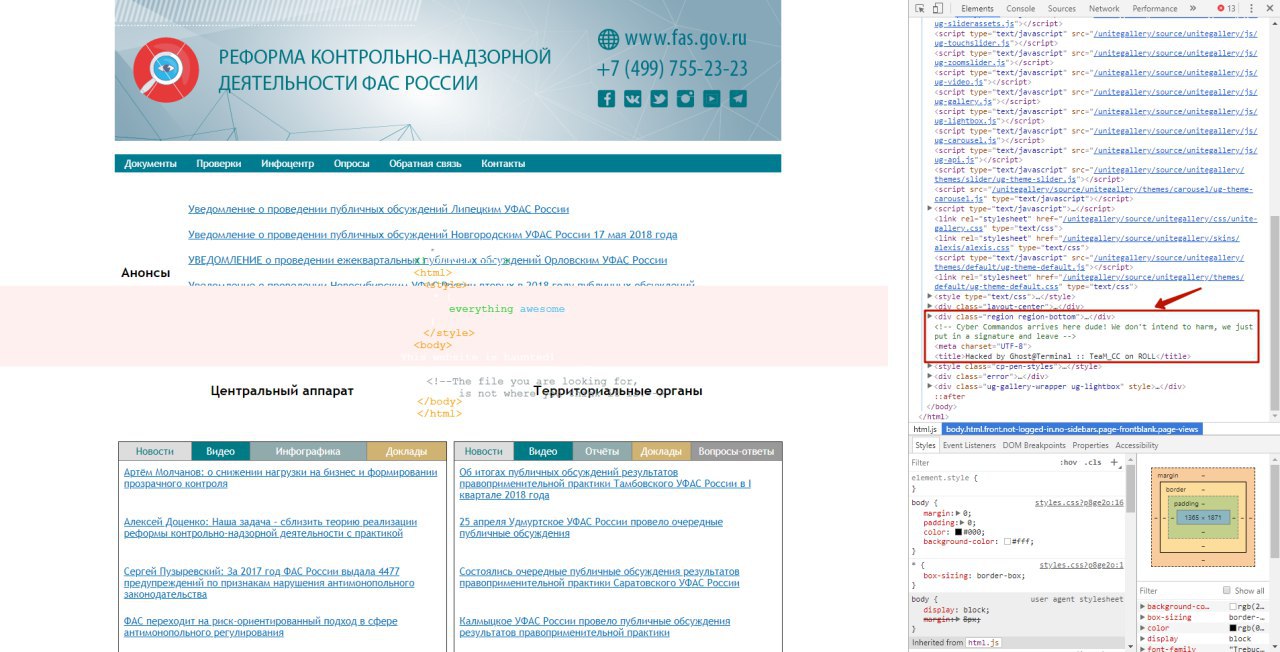
Task: Open the DOM Breakpoints pane tab
Action: click(1036, 445)
